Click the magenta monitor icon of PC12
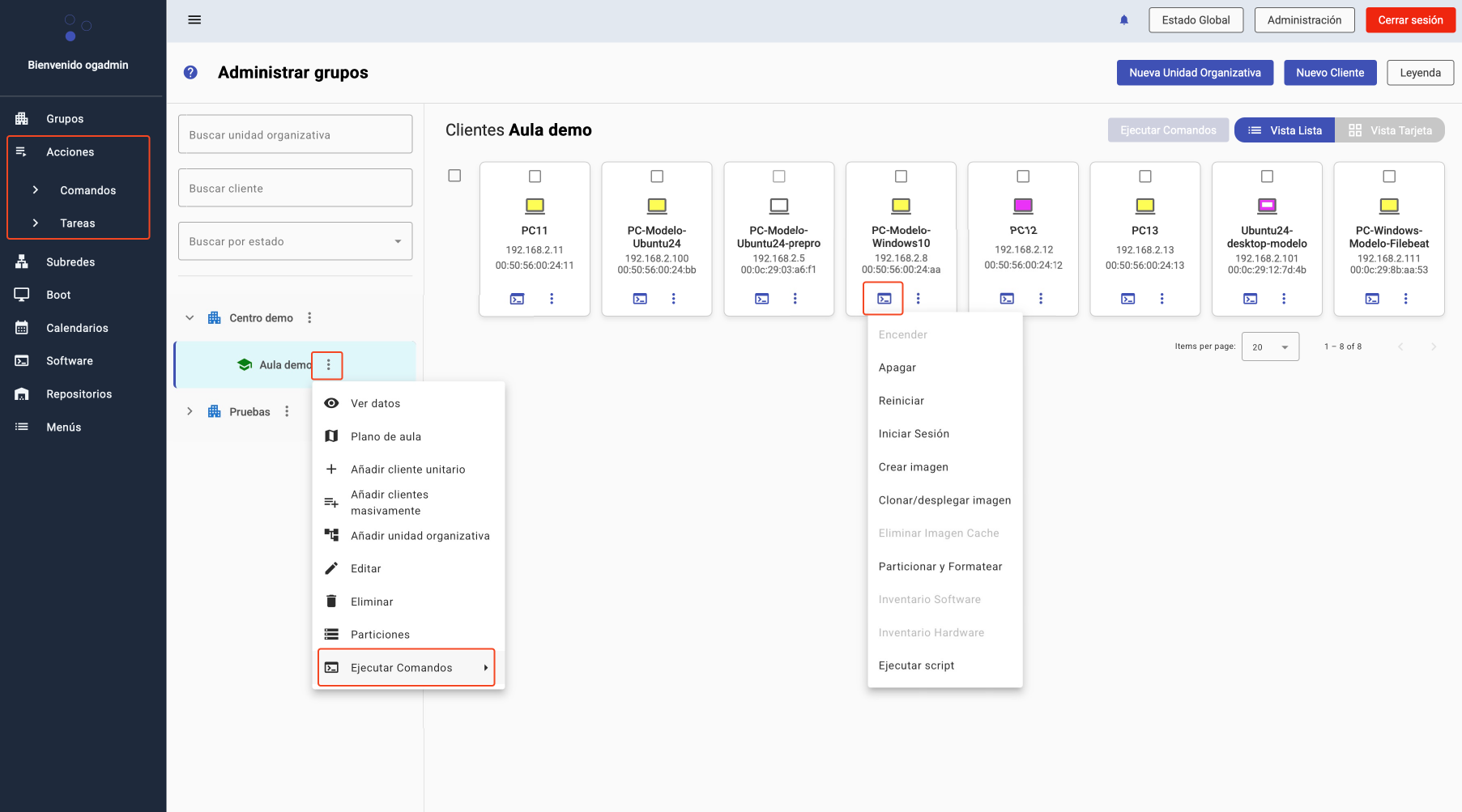 pos(1023,206)
